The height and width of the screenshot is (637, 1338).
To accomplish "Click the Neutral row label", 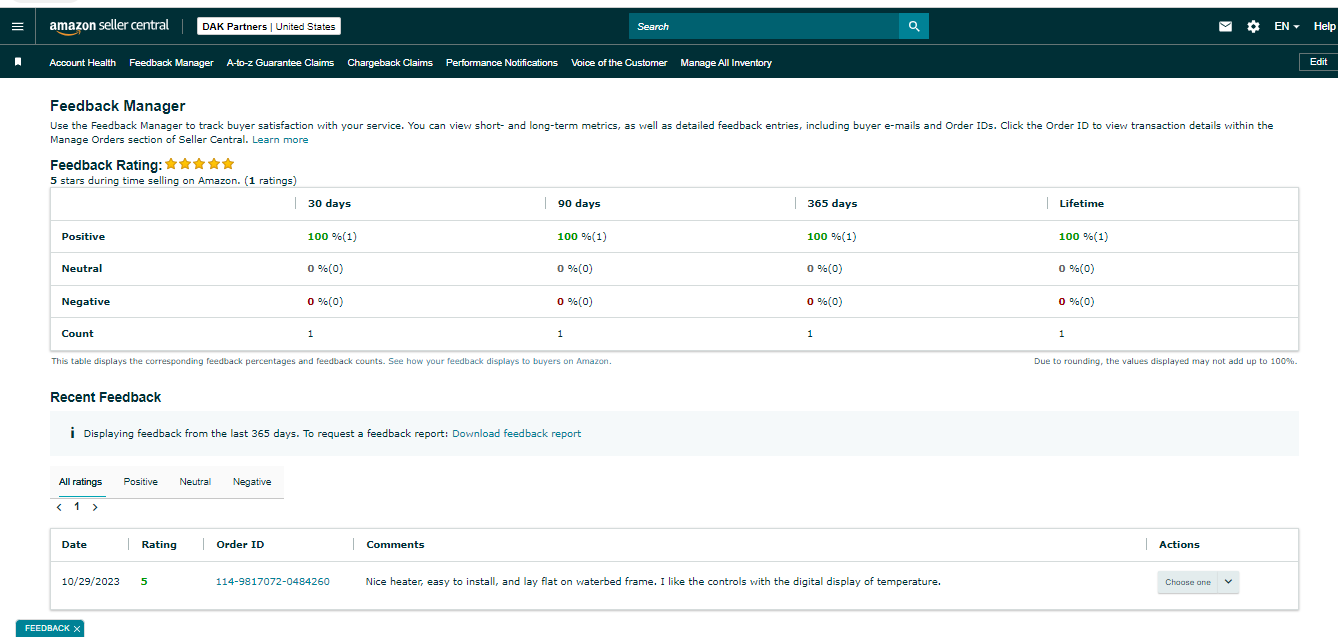I will (x=82, y=269).
